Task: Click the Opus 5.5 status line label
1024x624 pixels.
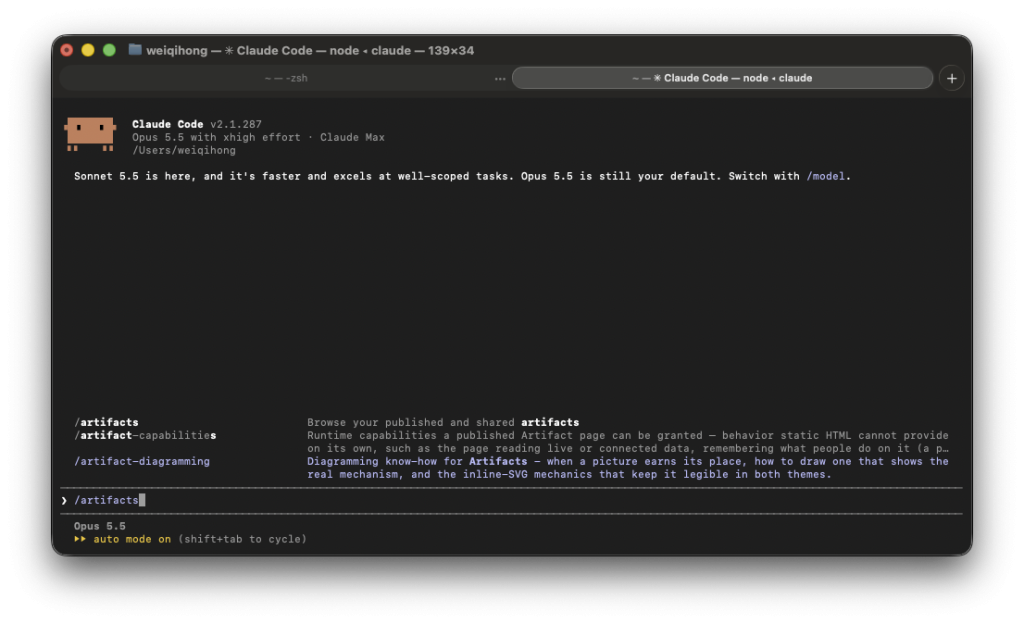Action: (x=99, y=526)
